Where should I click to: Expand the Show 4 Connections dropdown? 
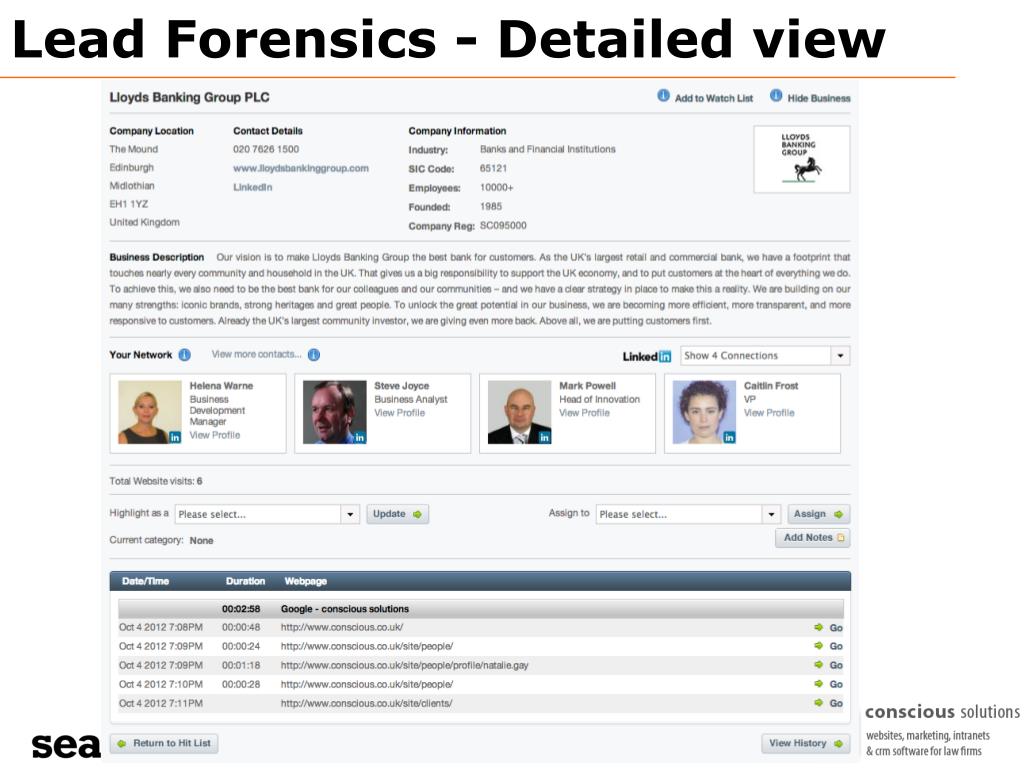pos(765,356)
